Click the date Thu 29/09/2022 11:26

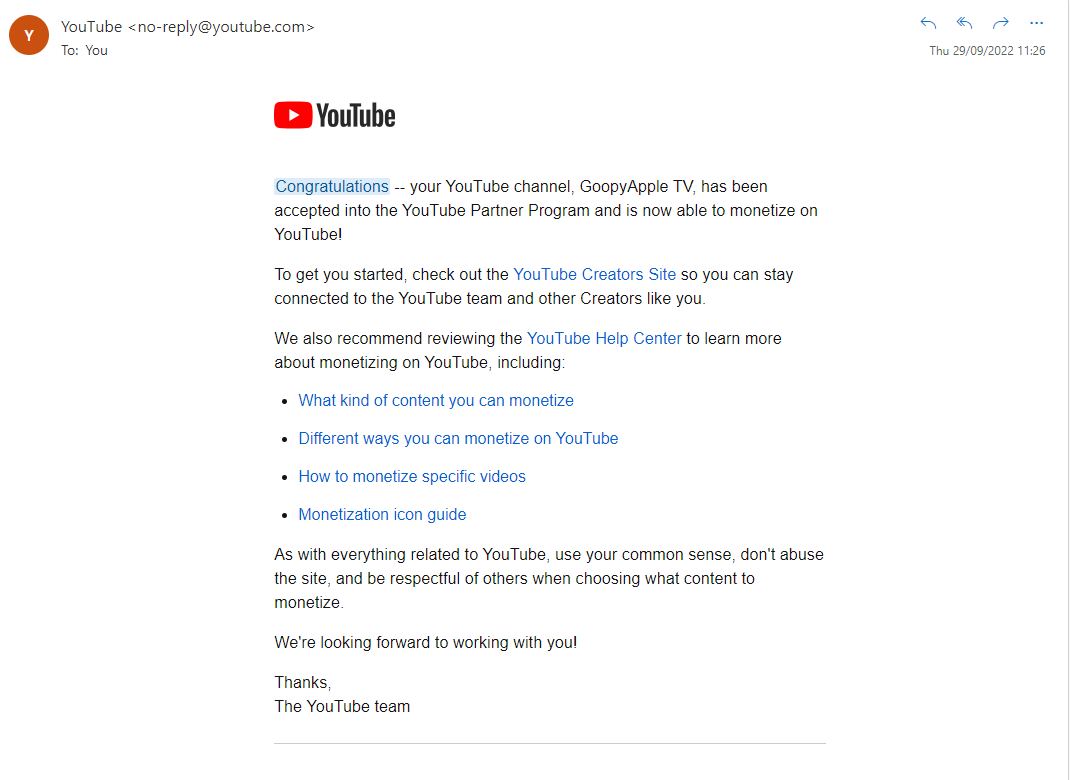pos(987,50)
